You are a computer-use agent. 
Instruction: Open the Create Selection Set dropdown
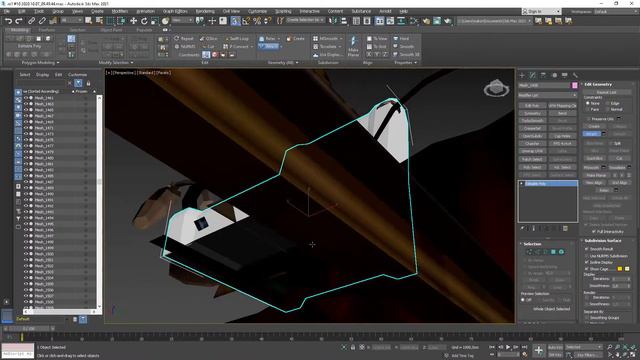tap(305, 20)
